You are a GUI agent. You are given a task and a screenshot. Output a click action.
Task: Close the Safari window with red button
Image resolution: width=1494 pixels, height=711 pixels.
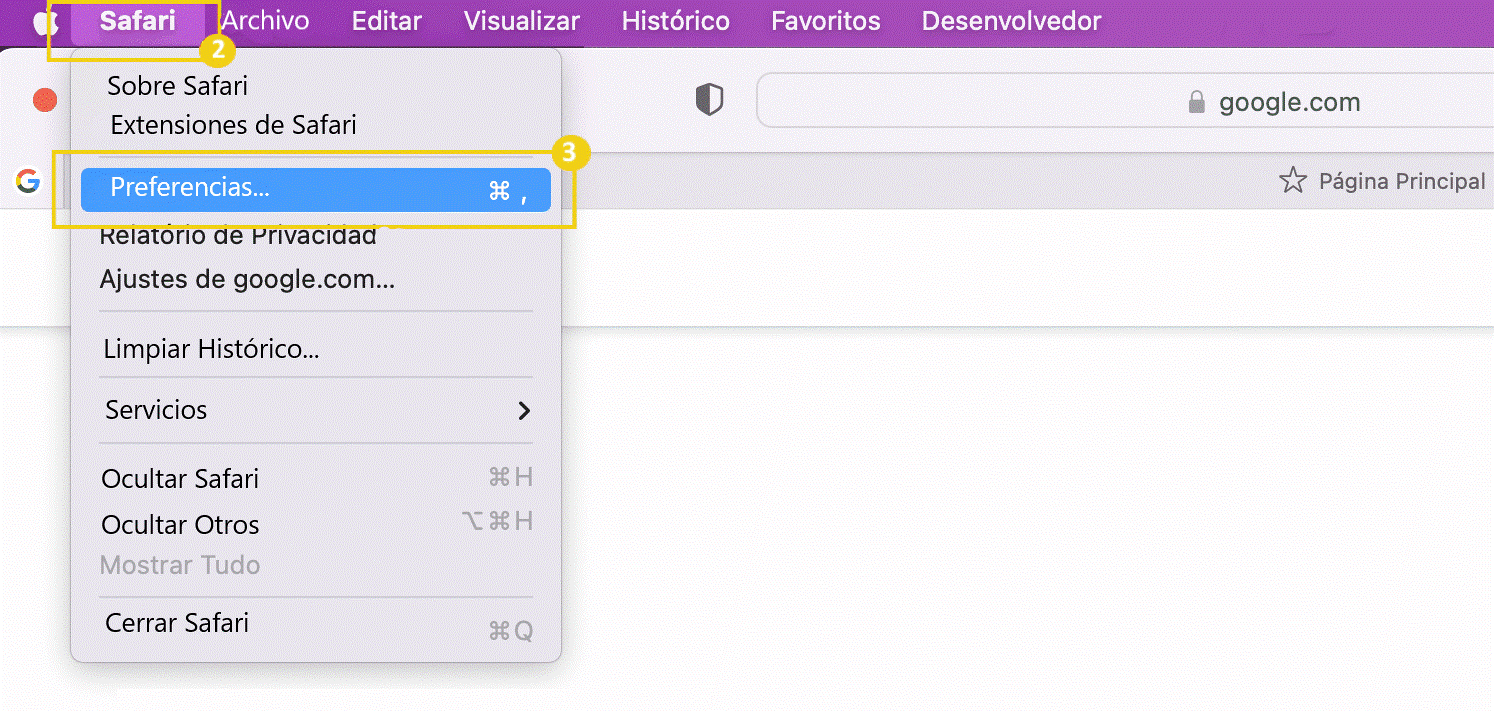point(45,100)
